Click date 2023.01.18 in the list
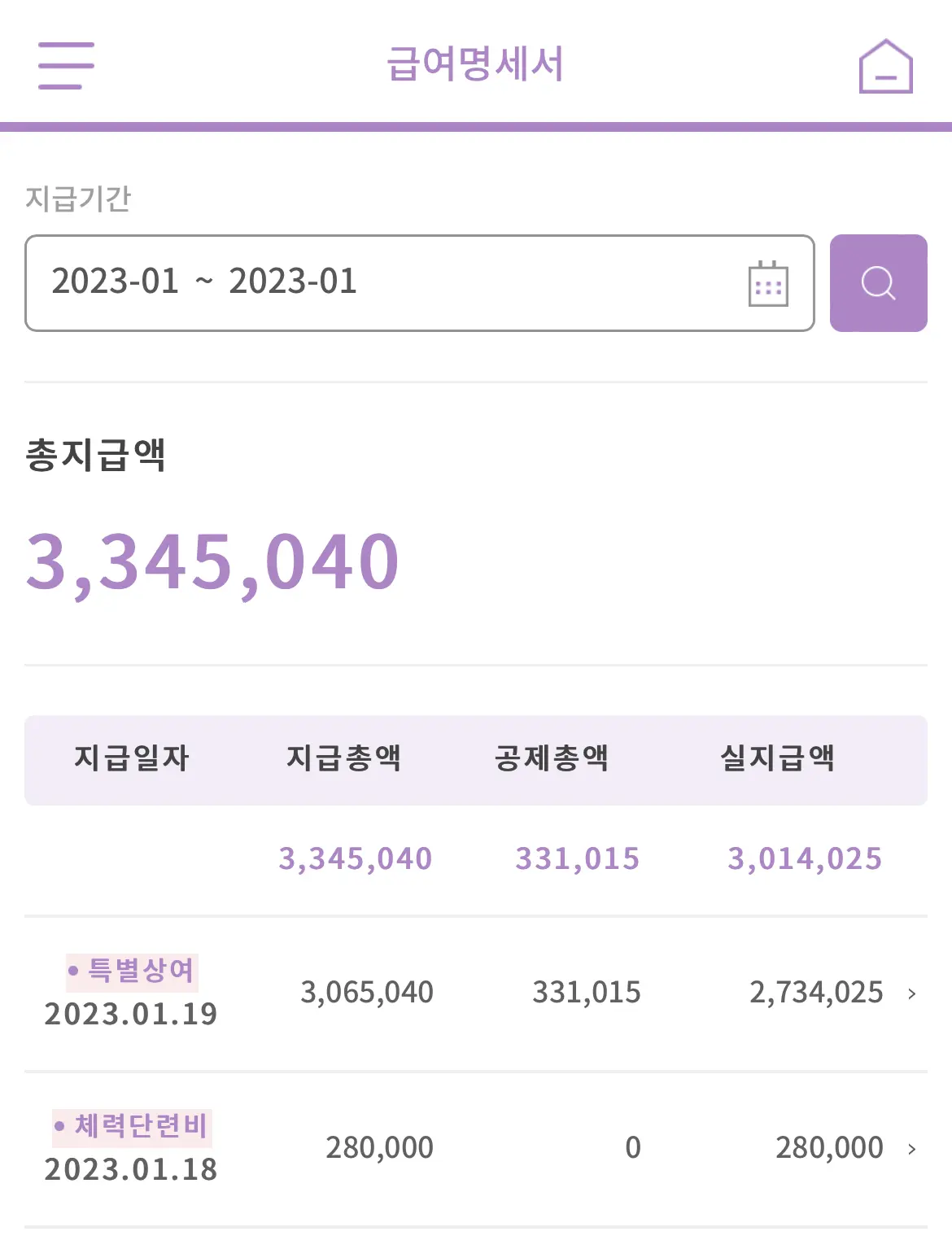The image size is (952, 1240). [x=131, y=1170]
